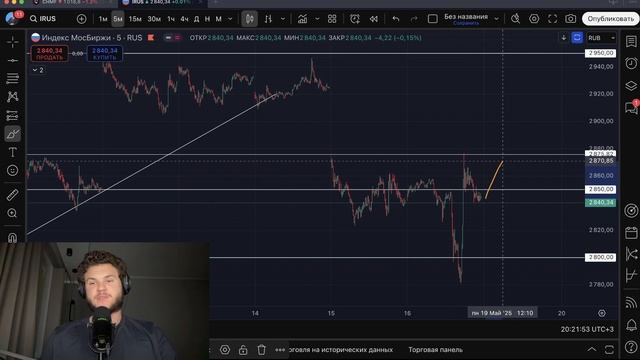Open more options in drawing toolbar
Viewport: 640px width, 360px height.
[280, 350]
